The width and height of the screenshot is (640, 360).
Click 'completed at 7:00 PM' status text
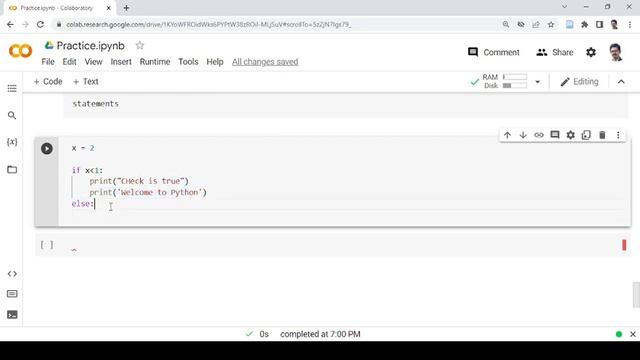(320, 334)
